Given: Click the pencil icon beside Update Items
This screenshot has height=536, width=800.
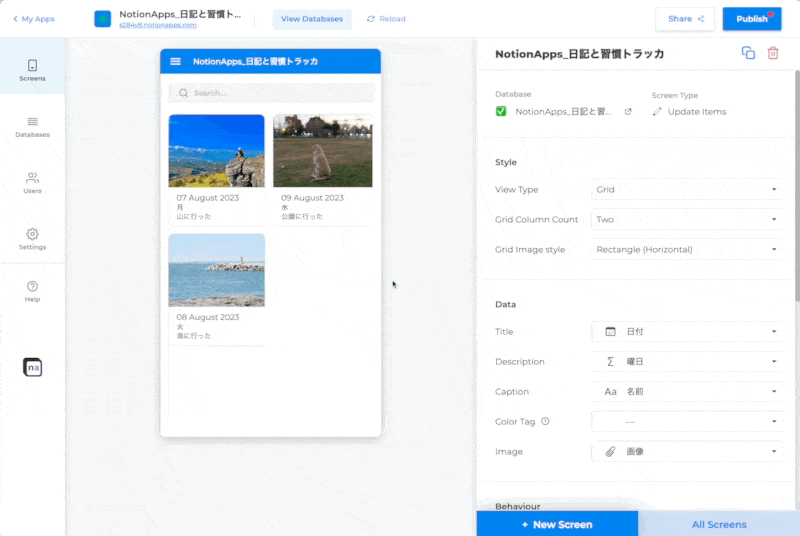Looking at the screenshot, I should [x=657, y=112].
